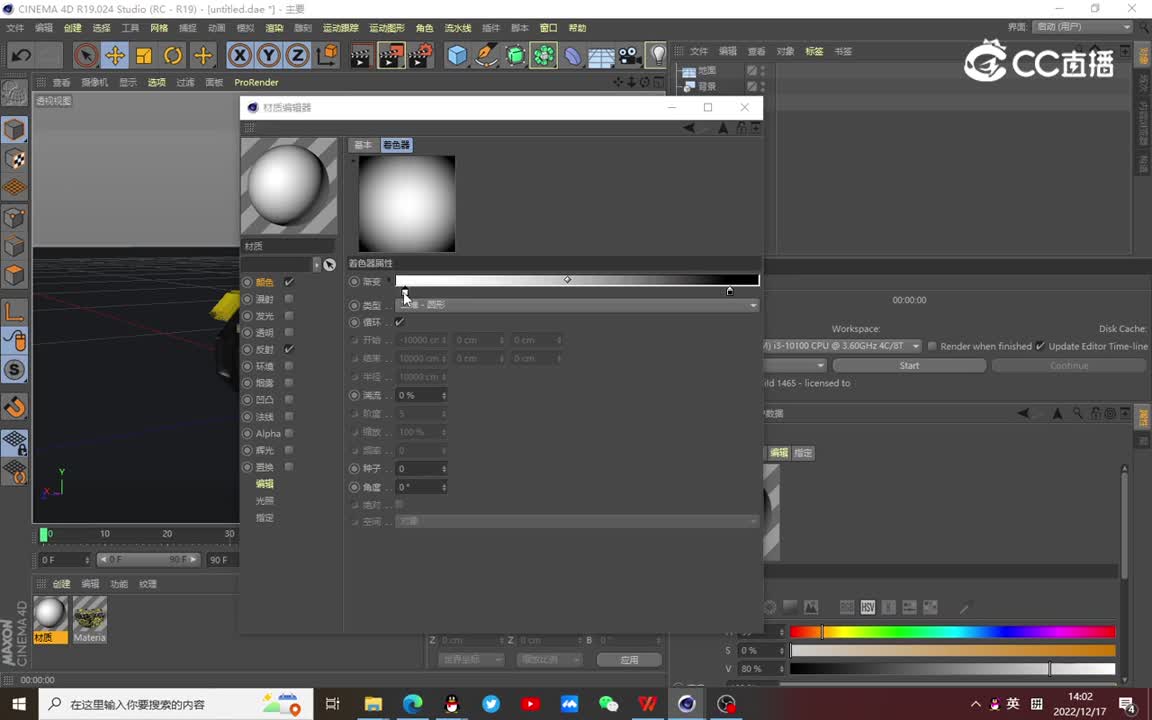Open the 文件 menu in main menu bar

15,28
